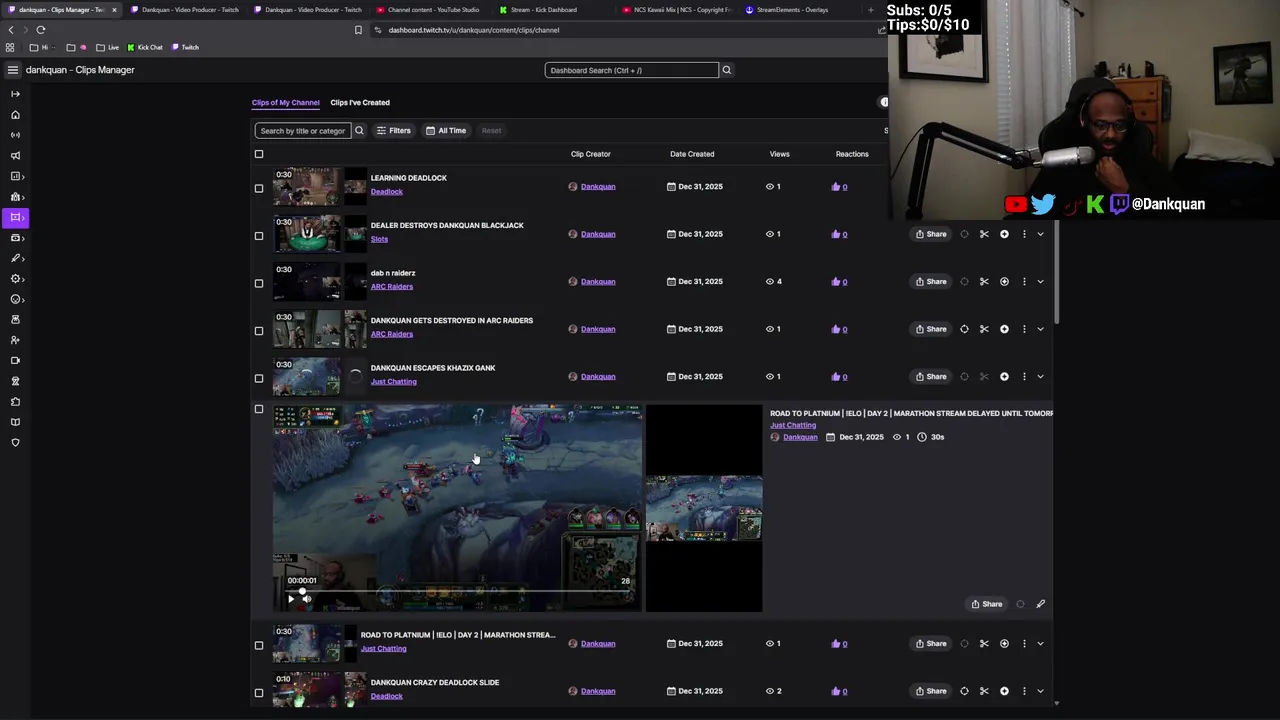
Task: Open the camera icon in the sidebar
Action: 15,360
